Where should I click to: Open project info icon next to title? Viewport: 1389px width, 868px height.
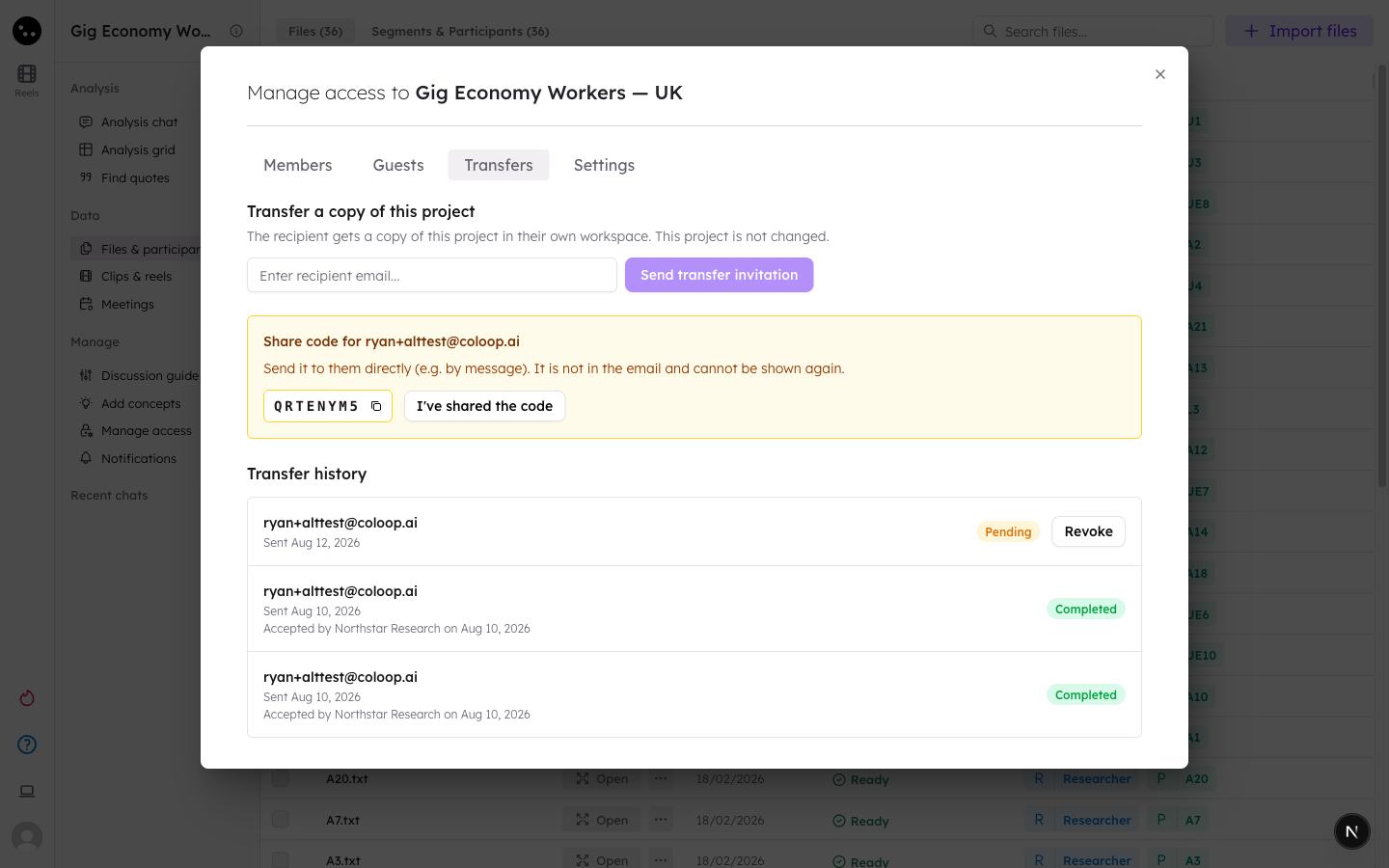click(x=236, y=31)
